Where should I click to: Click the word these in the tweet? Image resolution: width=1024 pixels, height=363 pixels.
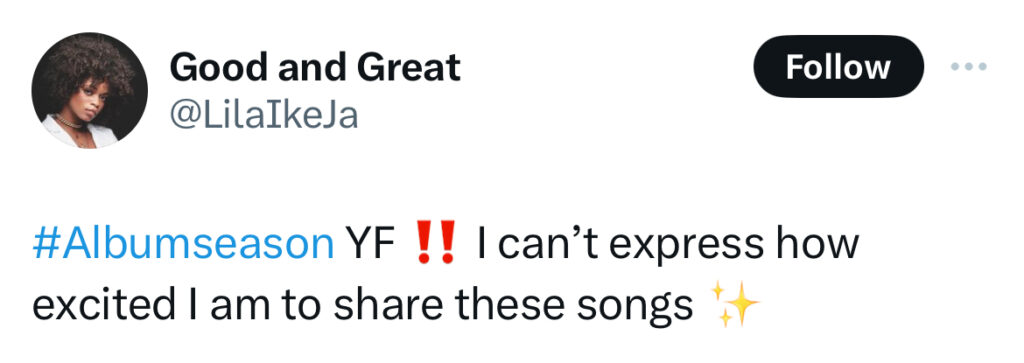point(500,304)
